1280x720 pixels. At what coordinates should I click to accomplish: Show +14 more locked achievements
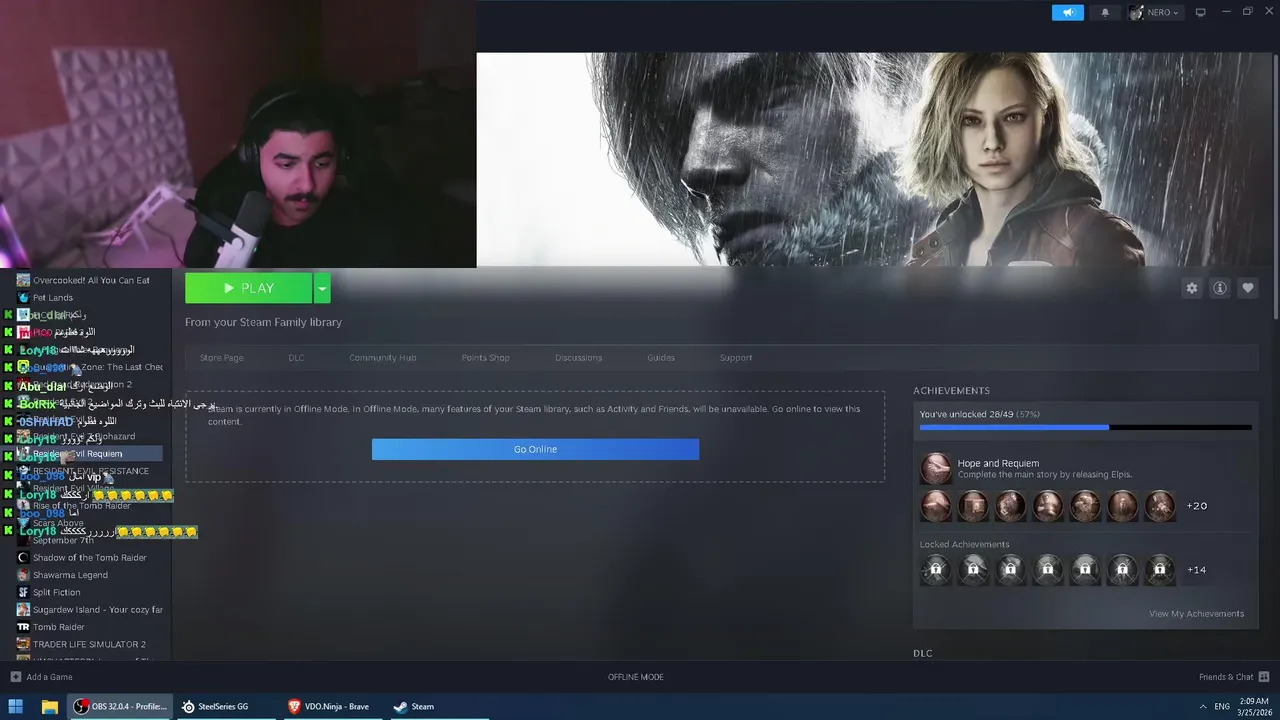coord(1196,570)
